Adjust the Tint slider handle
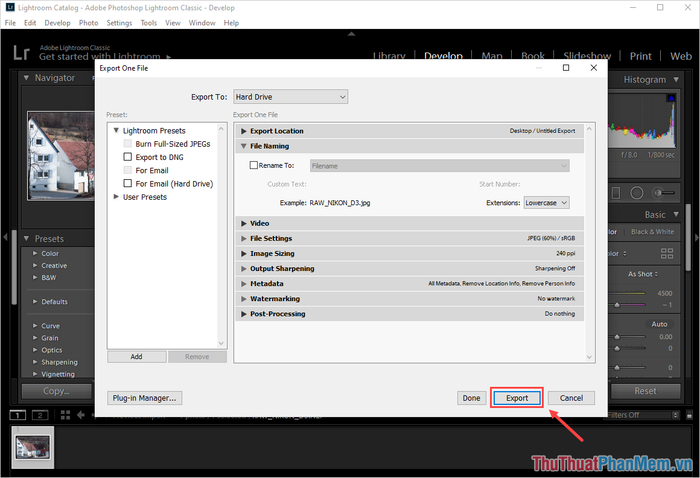 (x=617, y=305)
